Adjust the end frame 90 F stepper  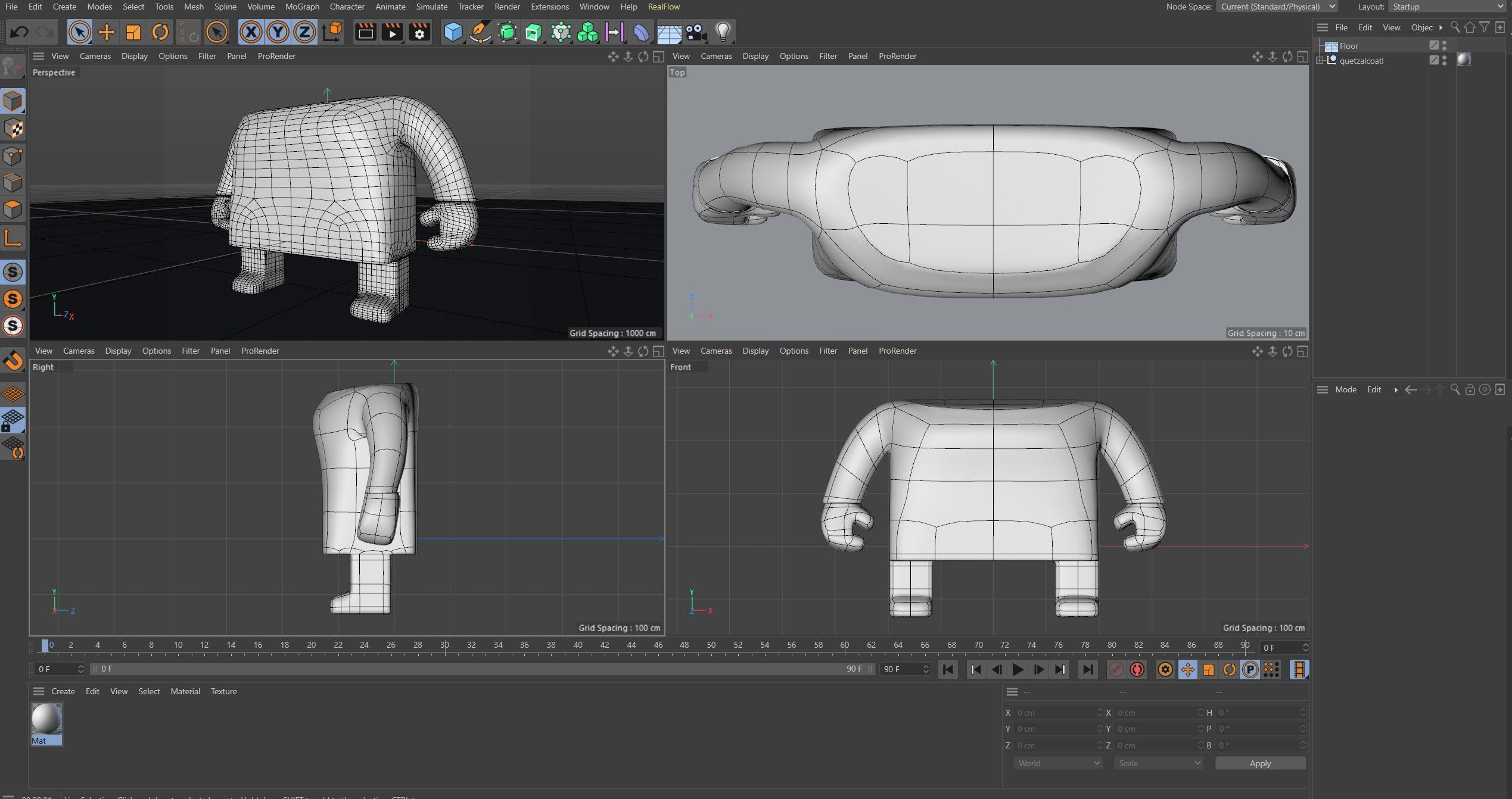coord(926,669)
